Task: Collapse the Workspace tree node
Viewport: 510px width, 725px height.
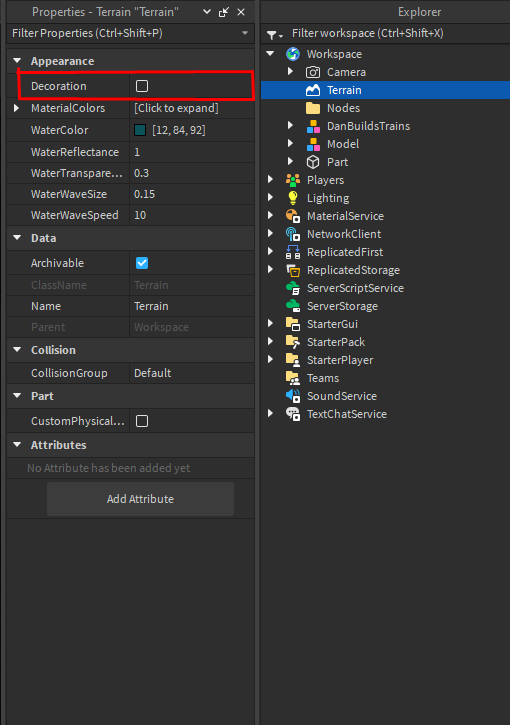Action: 270,54
